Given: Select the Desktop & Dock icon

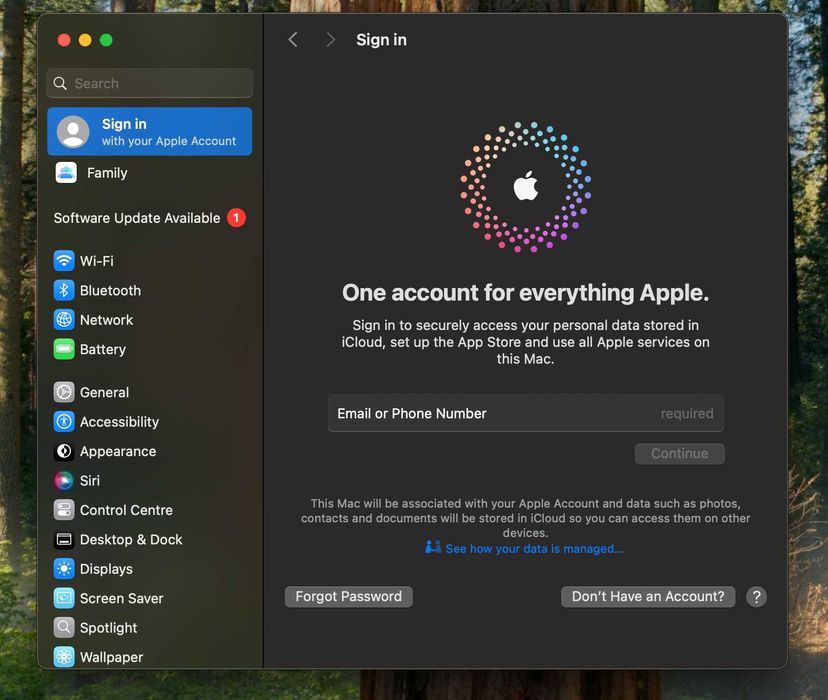Looking at the screenshot, I should [x=64, y=540].
